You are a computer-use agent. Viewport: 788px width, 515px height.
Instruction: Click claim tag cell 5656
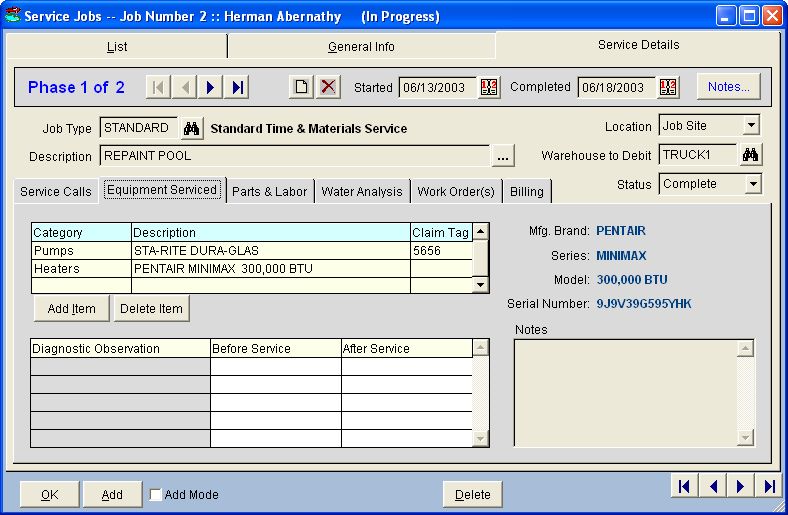[x=442, y=251]
